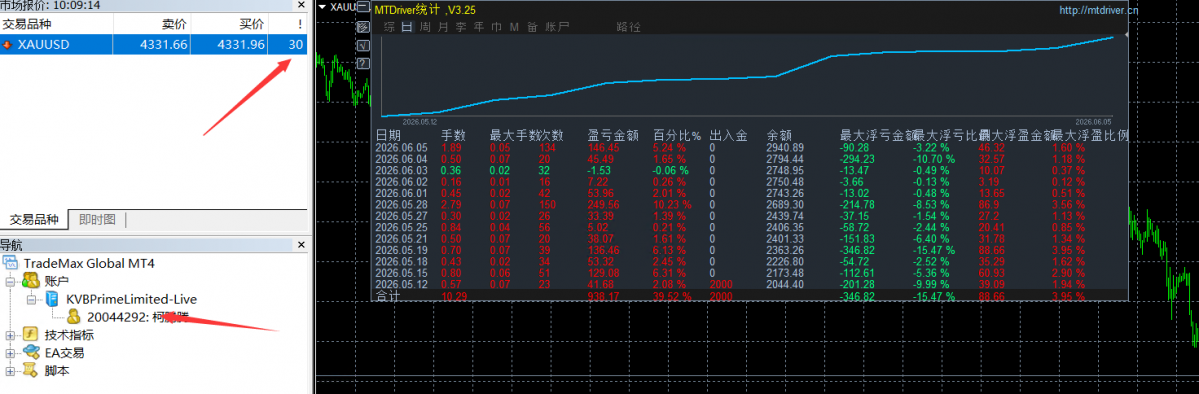Select the 周 weekly tab in MTDriver
The image size is (1199, 394).
(425, 27)
